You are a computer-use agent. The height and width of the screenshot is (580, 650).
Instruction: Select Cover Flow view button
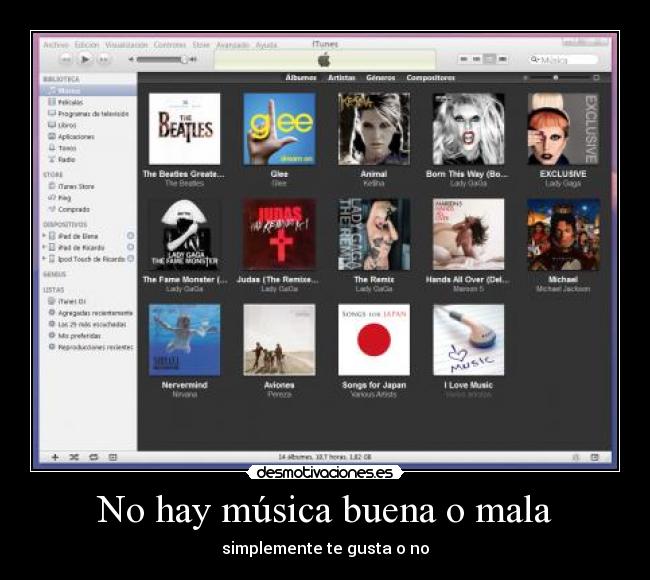click(502, 59)
